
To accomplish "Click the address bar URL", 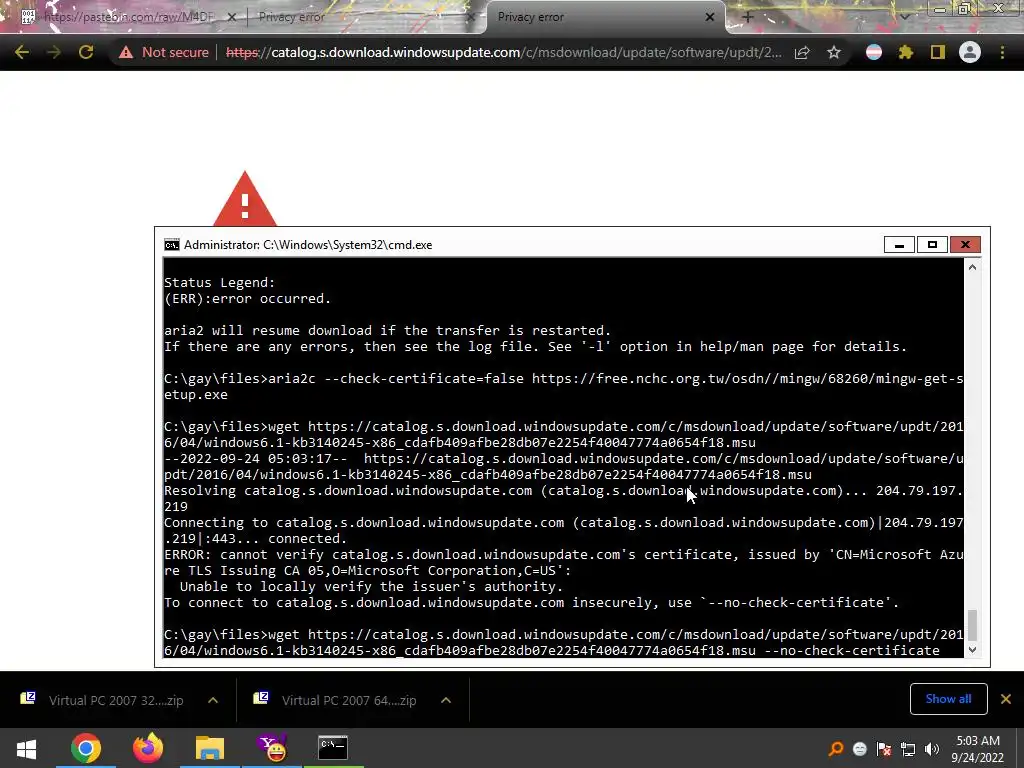I will (x=503, y=52).
